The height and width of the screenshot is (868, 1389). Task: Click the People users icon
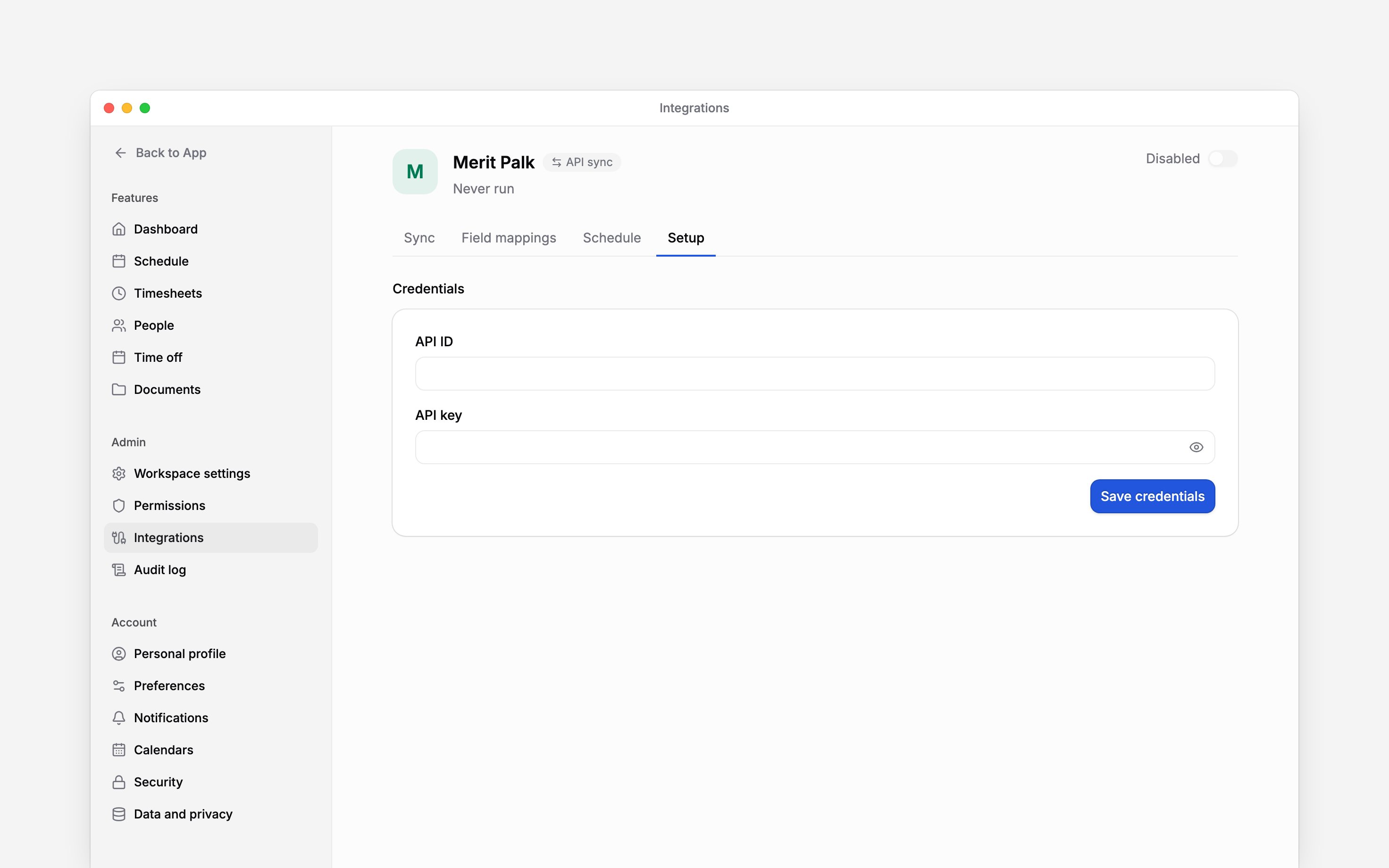119,325
